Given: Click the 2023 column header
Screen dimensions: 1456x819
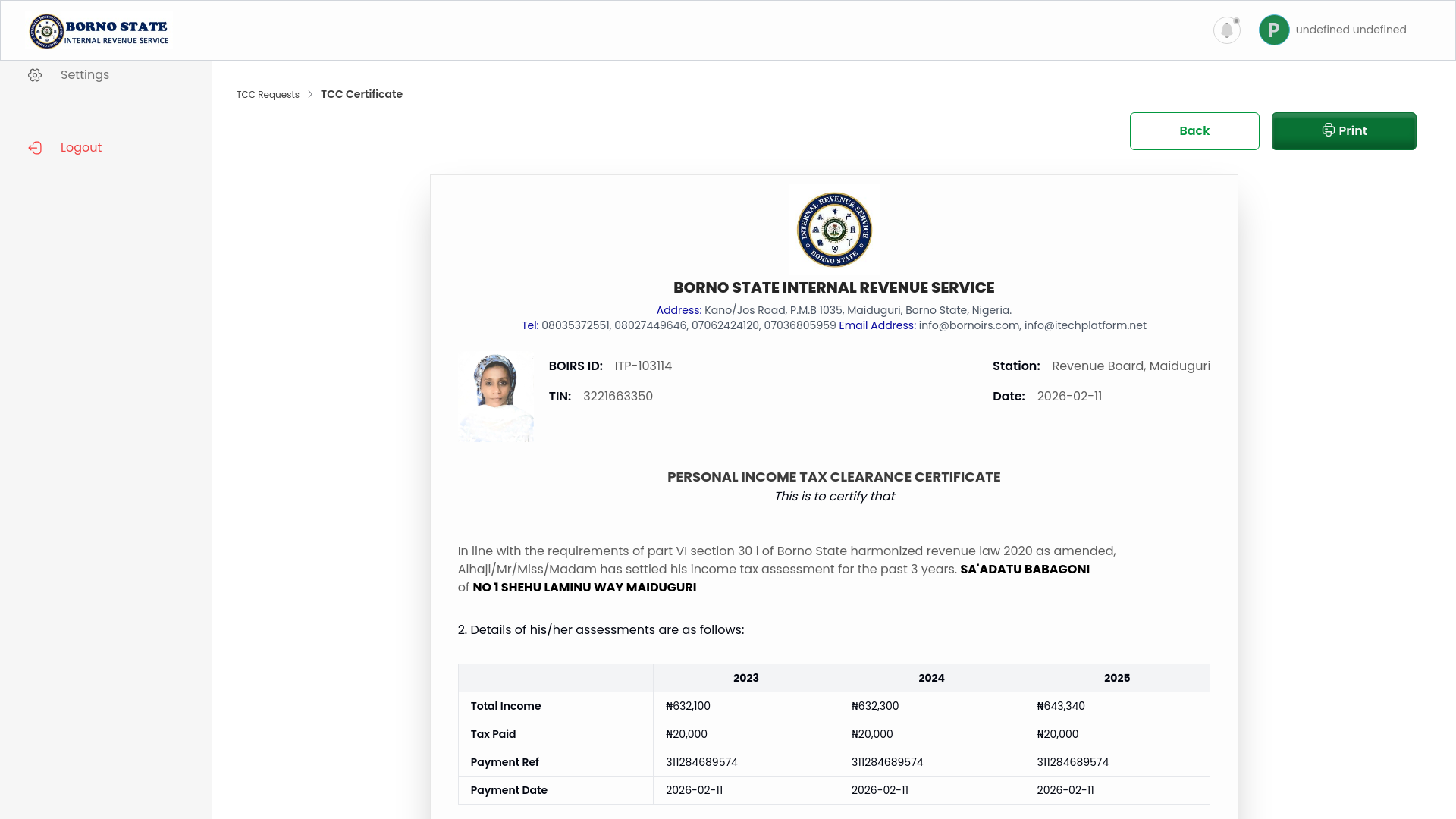Looking at the screenshot, I should pos(745,678).
